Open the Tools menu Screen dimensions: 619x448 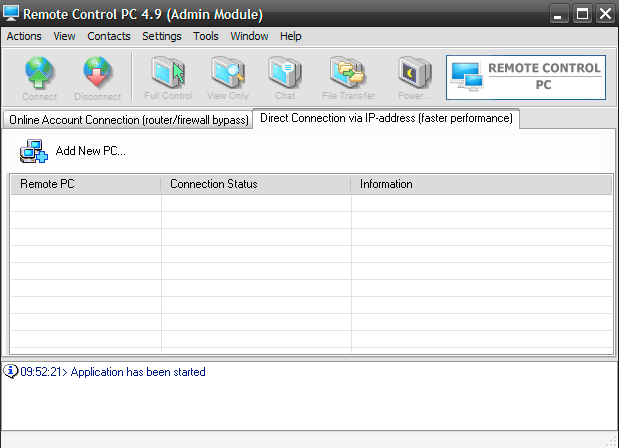click(206, 36)
